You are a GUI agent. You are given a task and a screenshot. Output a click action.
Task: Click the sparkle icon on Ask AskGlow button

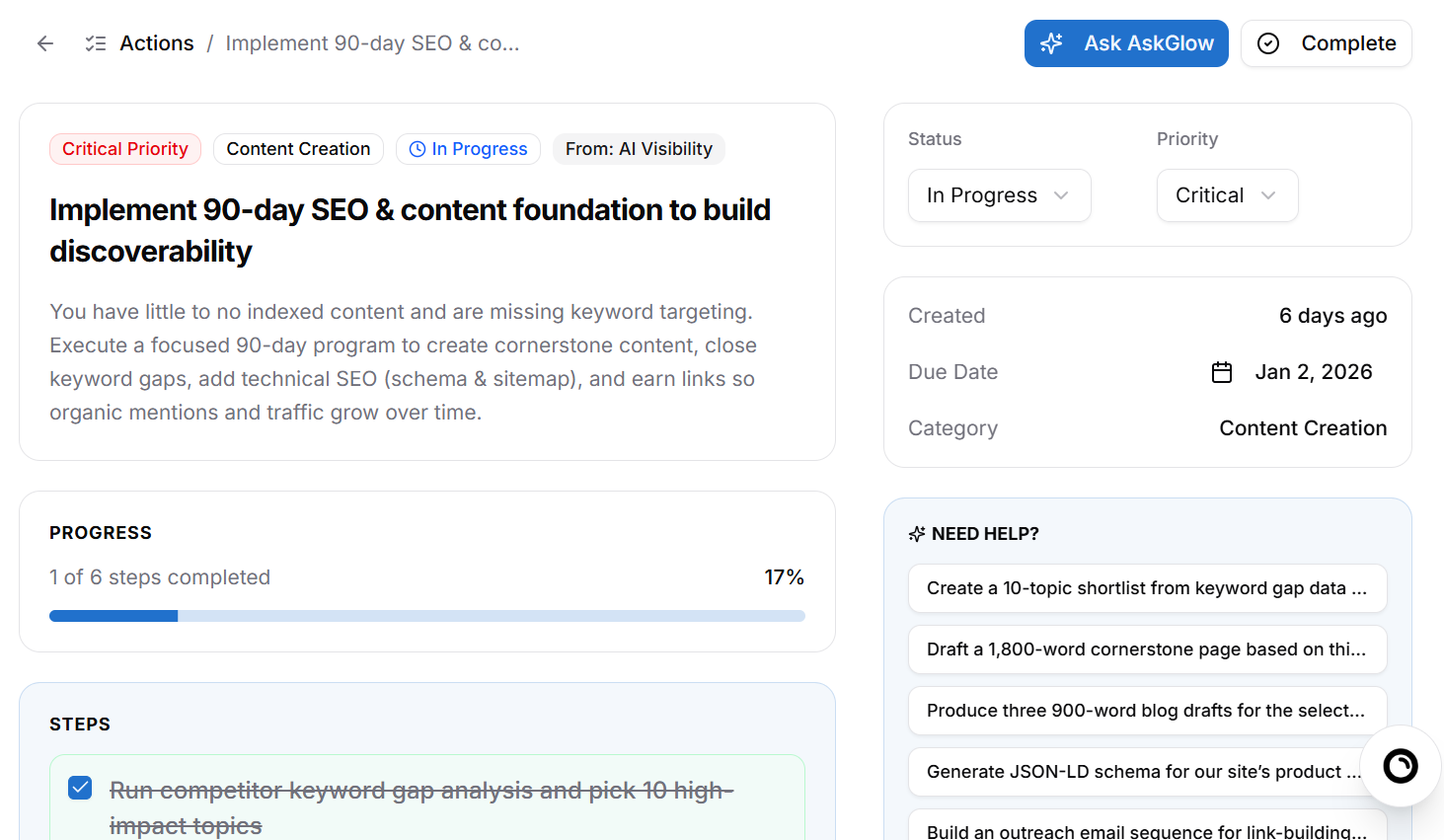tap(1050, 42)
